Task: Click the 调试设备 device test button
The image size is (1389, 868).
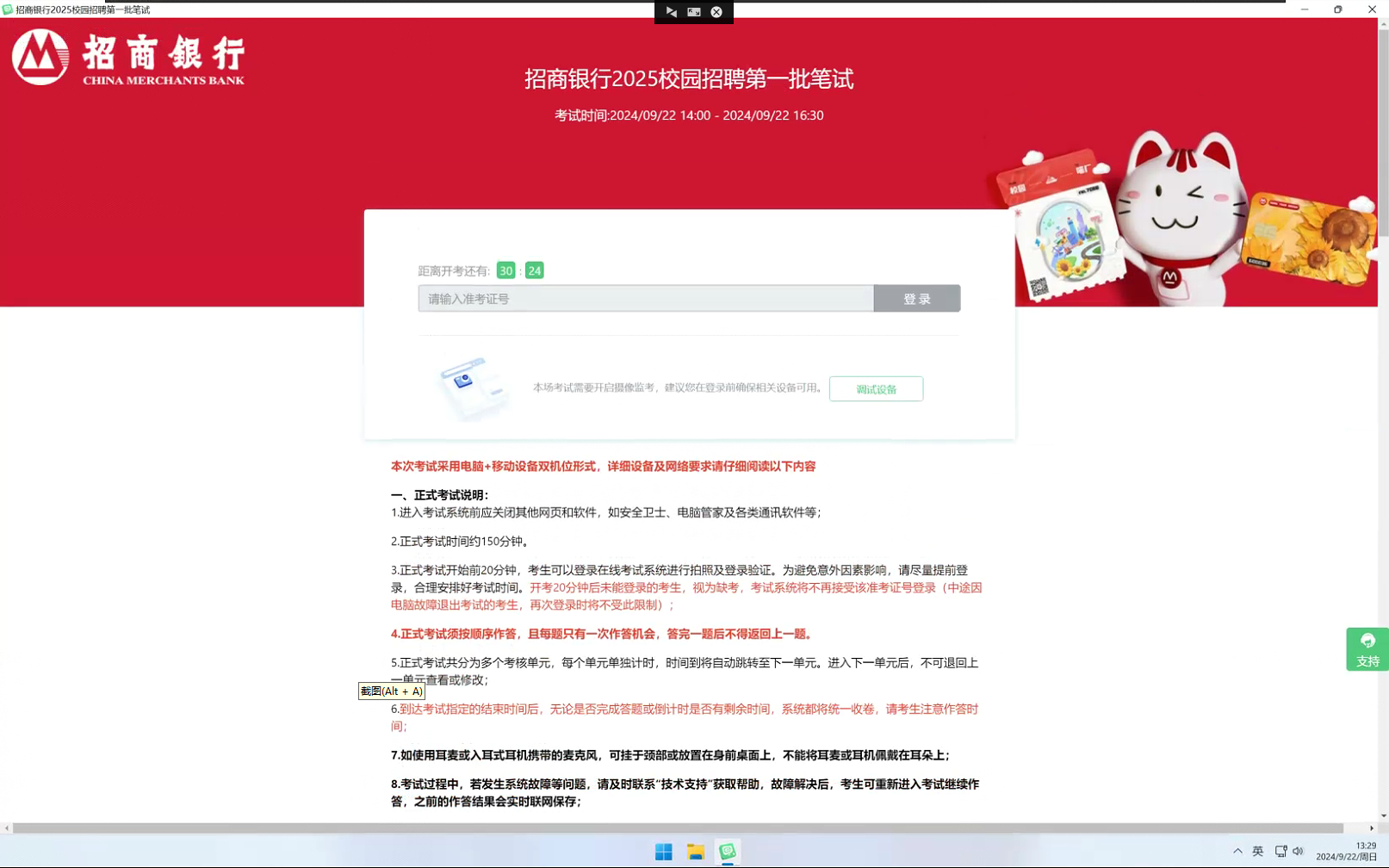Action: click(876, 389)
